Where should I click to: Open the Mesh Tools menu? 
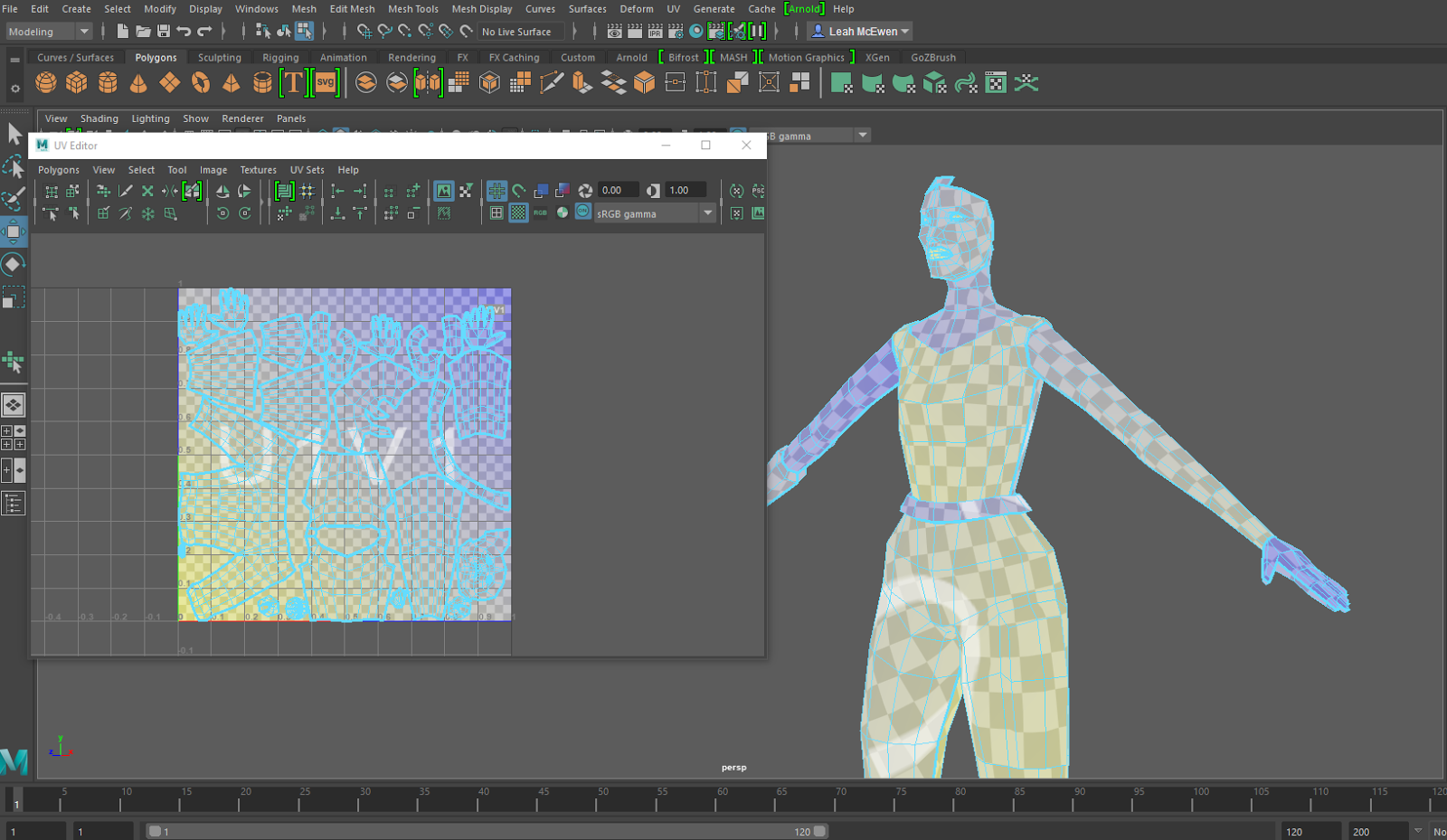(x=413, y=9)
